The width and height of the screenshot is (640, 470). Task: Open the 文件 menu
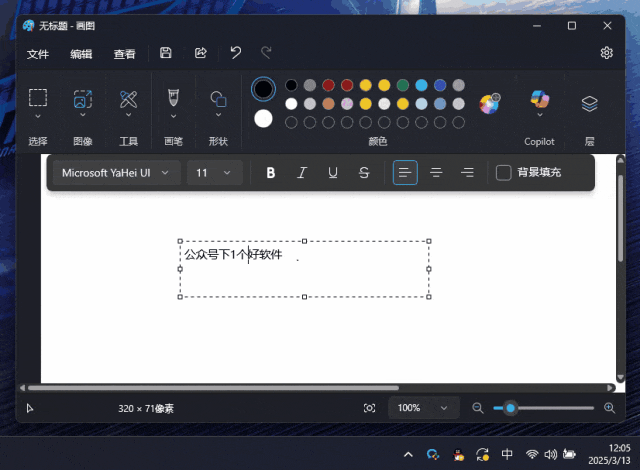[38, 54]
